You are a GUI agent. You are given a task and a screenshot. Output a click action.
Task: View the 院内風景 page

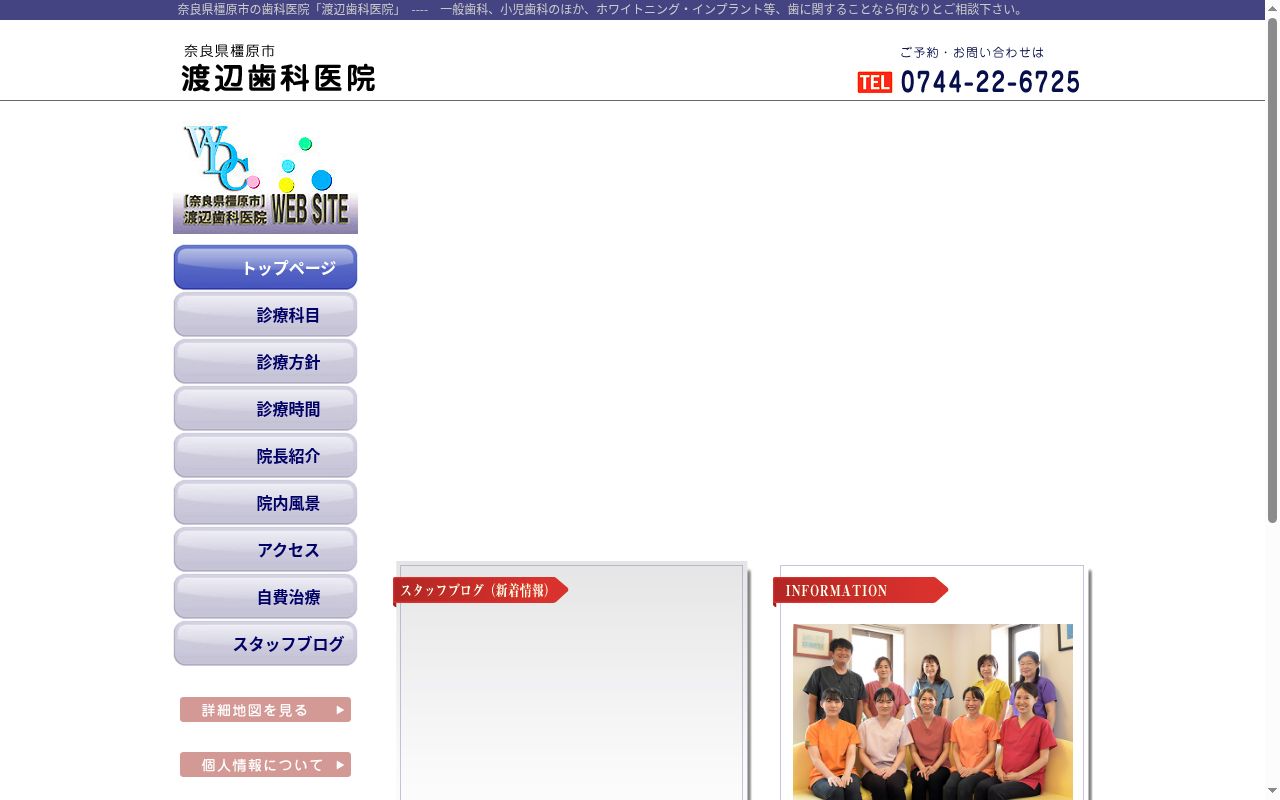click(x=265, y=503)
